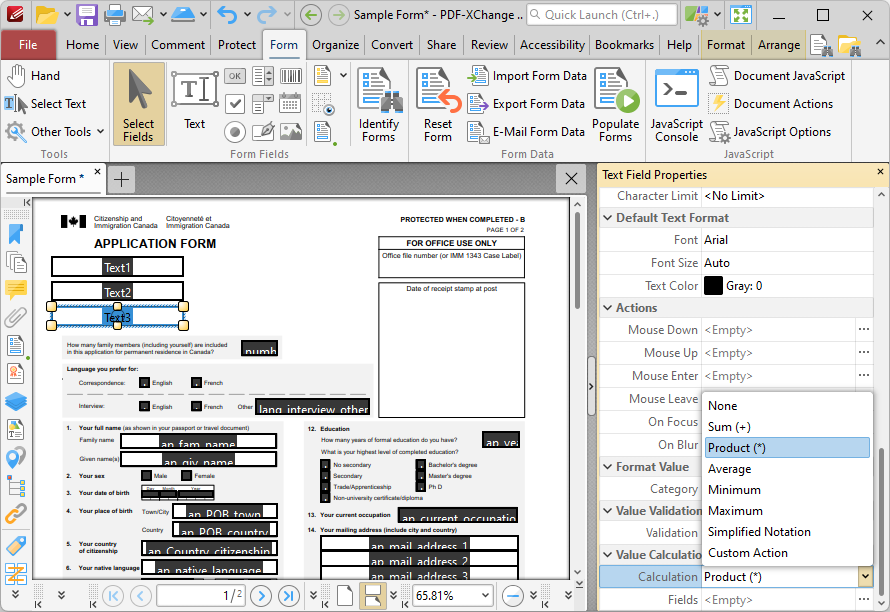Viewport: 890px width, 612px height.
Task: Collapse the Format Value section
Action: pos(607,467)
